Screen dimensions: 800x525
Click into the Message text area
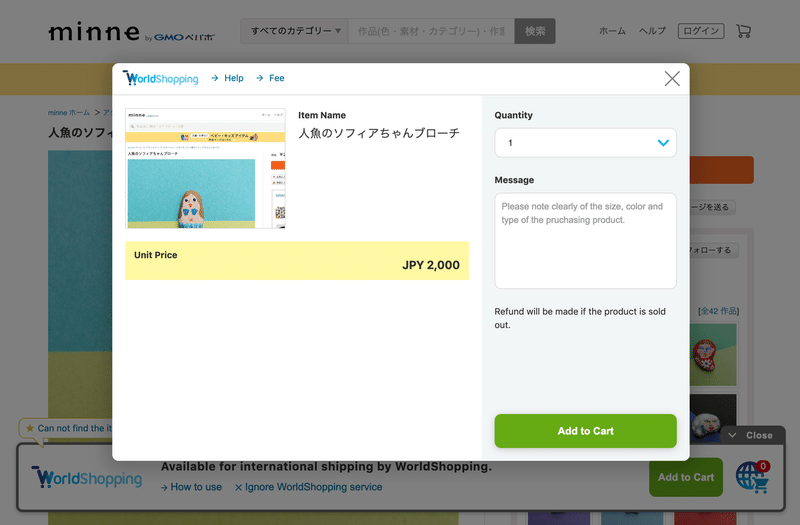point(585,240)
